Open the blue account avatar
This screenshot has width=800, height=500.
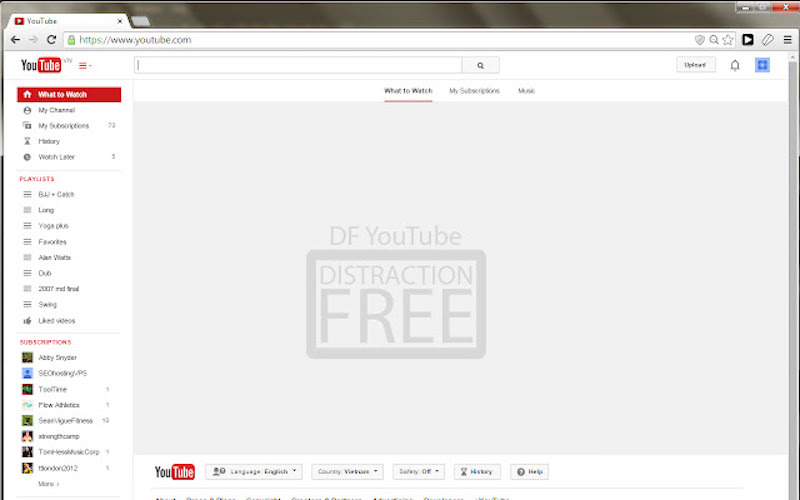[762, 65]
